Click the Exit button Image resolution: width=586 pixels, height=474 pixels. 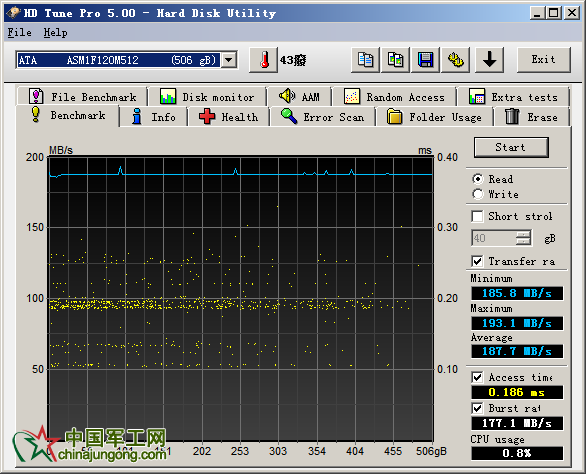point(543,59)
